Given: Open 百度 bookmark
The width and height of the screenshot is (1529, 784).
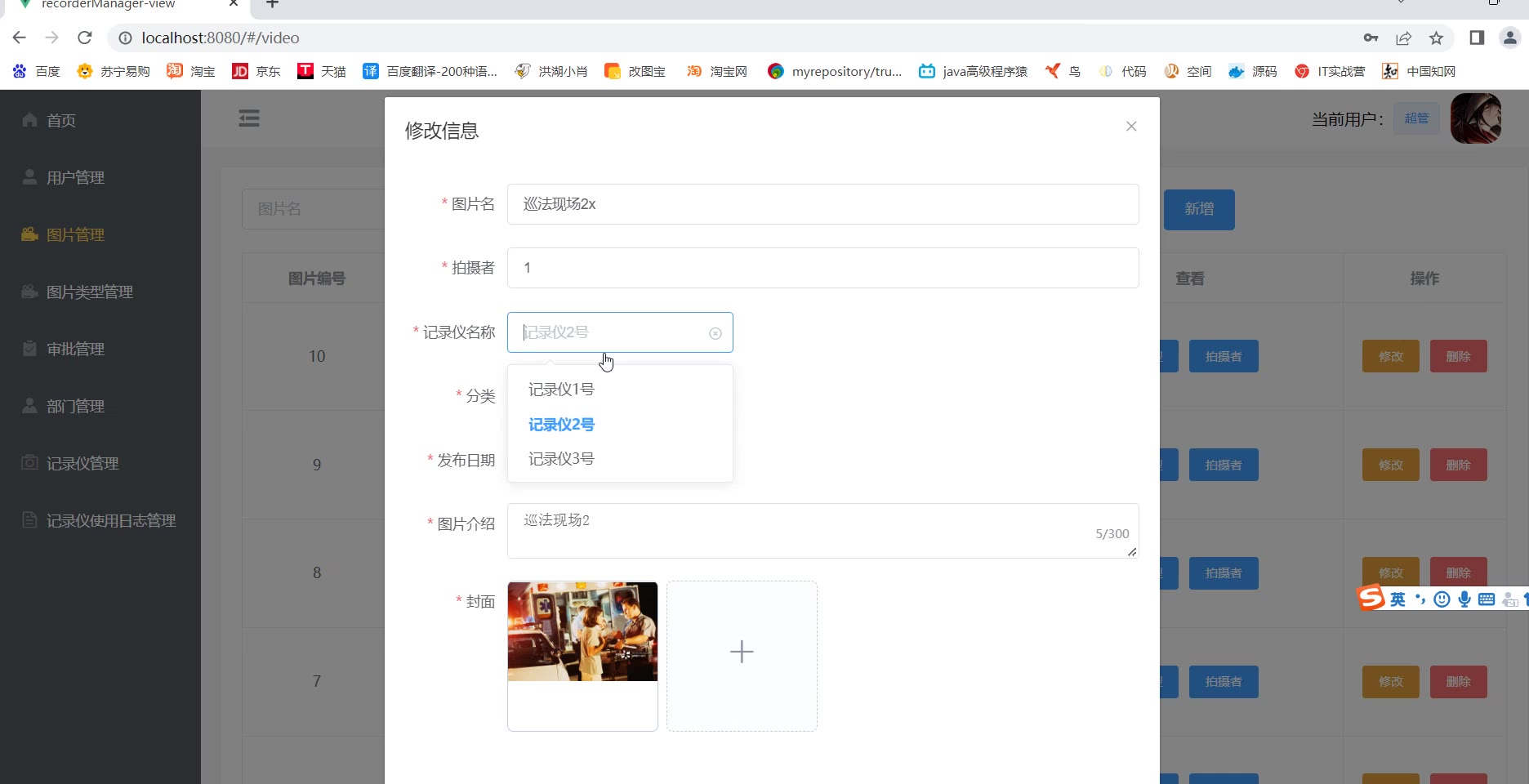Looking at the screenshot, I should pyautogui.click(x=37, y=71).
